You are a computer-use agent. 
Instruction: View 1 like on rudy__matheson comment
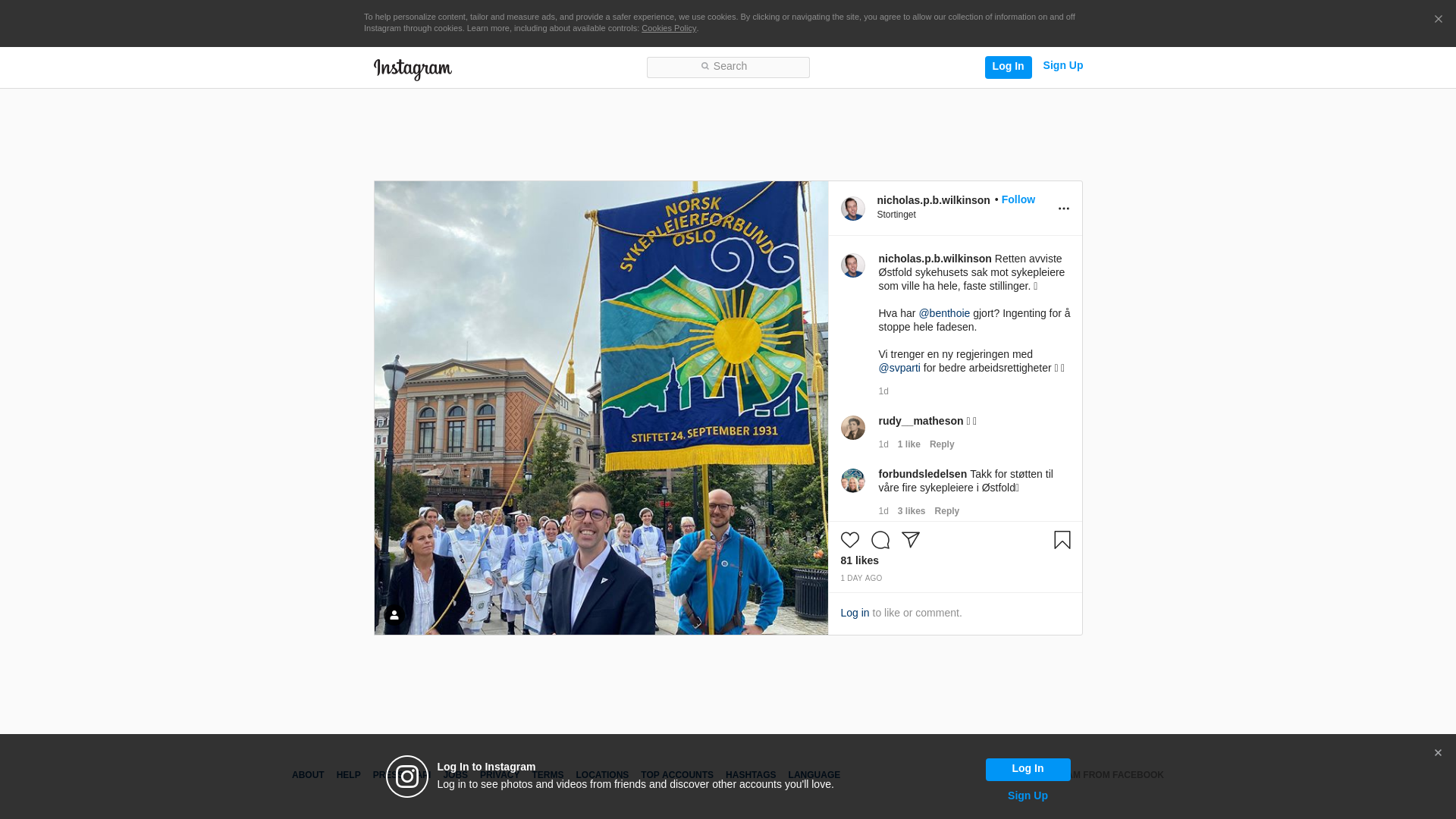908,444
